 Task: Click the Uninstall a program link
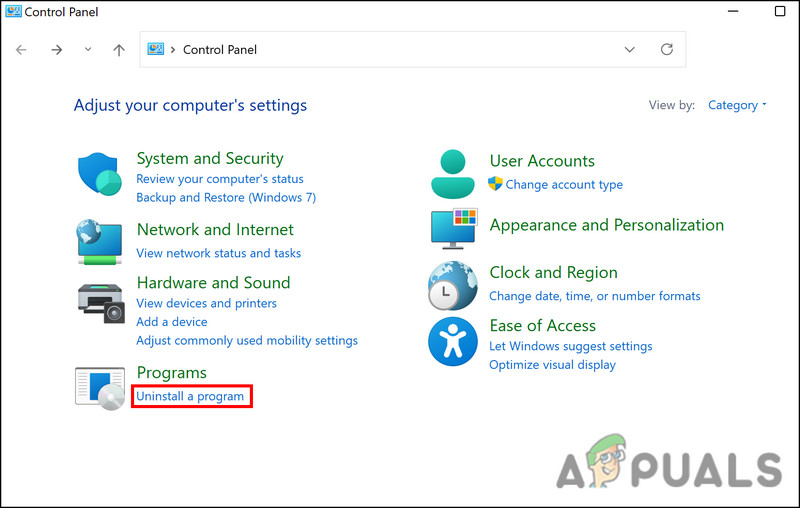pyautogui.click(x=190, y=397)
